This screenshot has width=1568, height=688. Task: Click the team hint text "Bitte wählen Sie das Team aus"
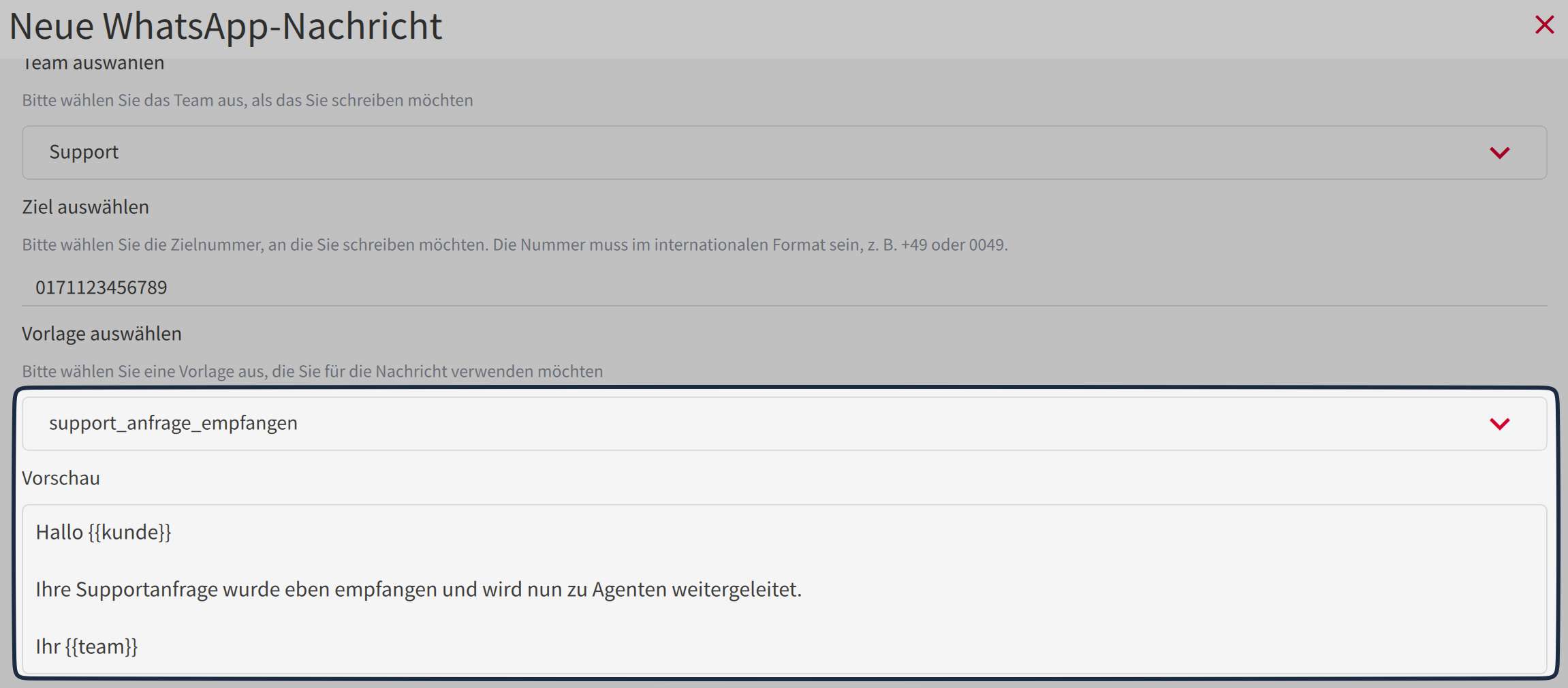[247, 100]
